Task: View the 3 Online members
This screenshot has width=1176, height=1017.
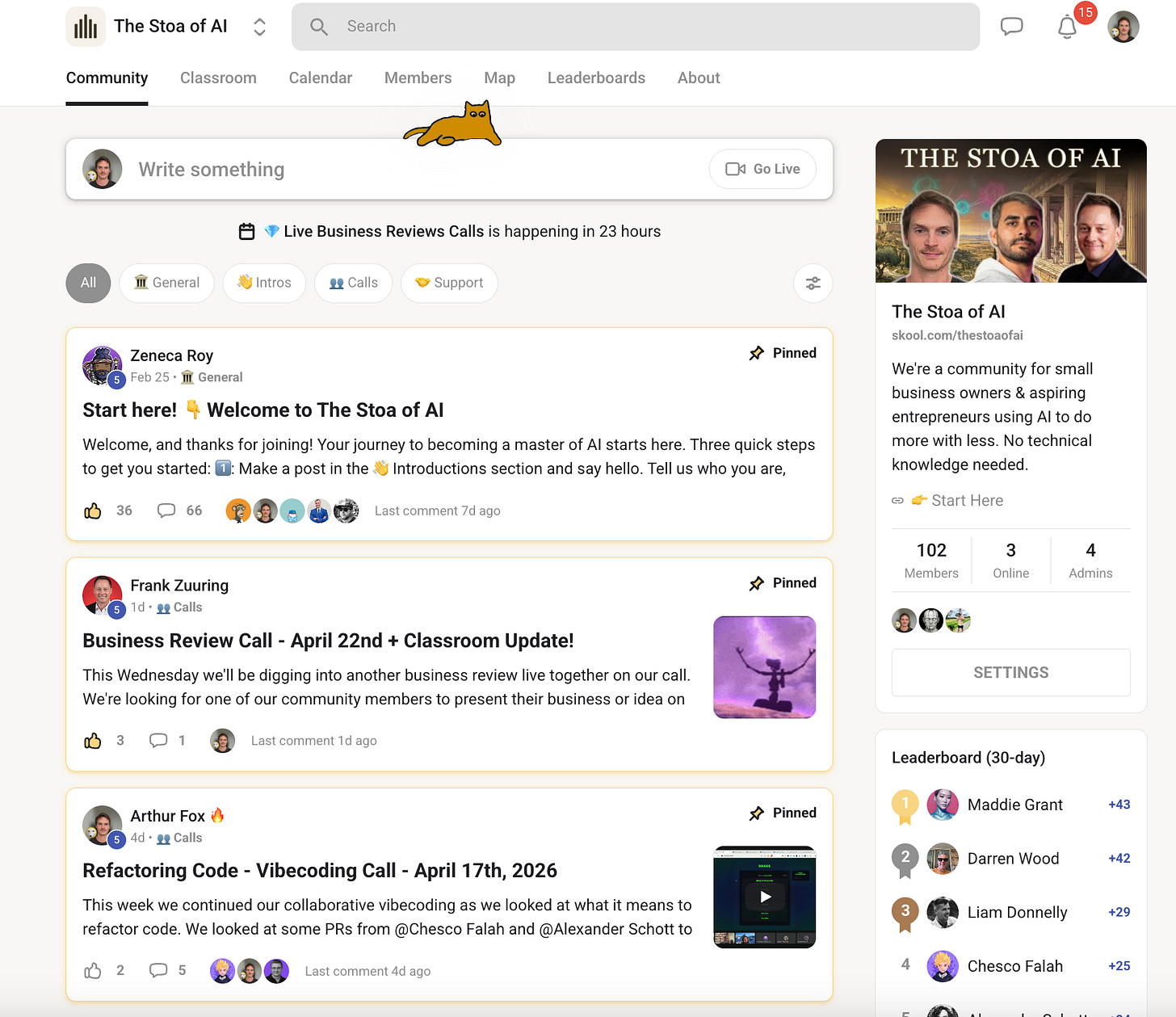Action: pyautogui.click(x=1011, y=560)
